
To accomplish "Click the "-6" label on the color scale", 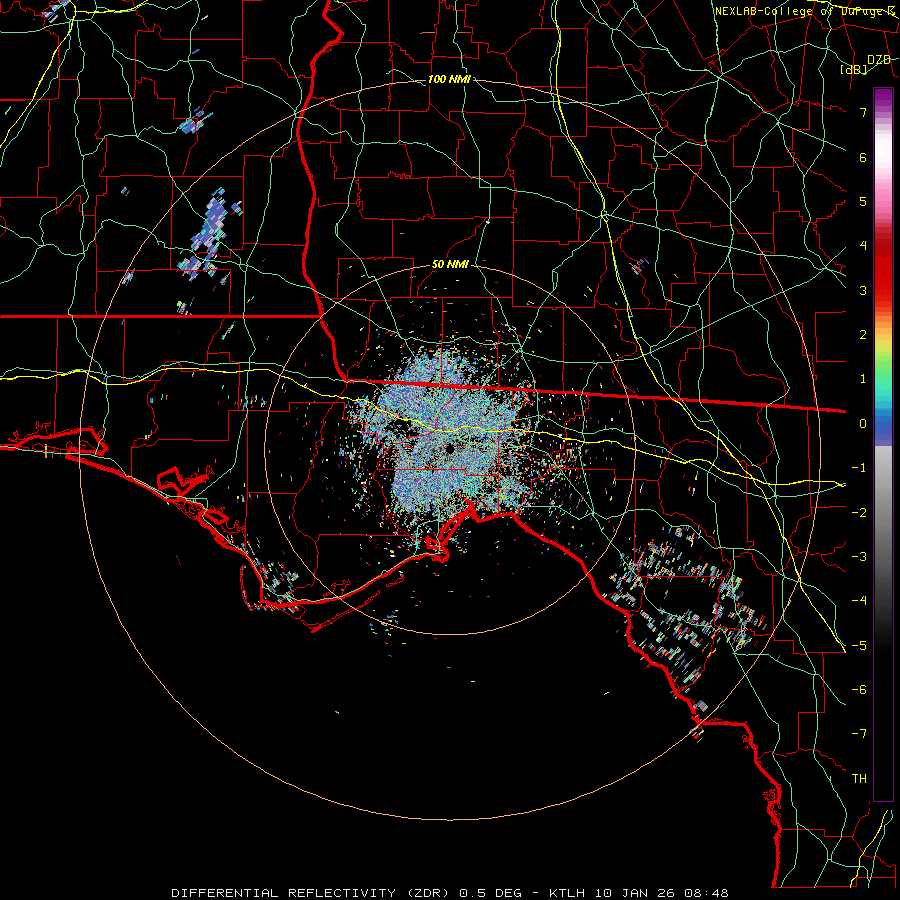I will click(859, 690).
